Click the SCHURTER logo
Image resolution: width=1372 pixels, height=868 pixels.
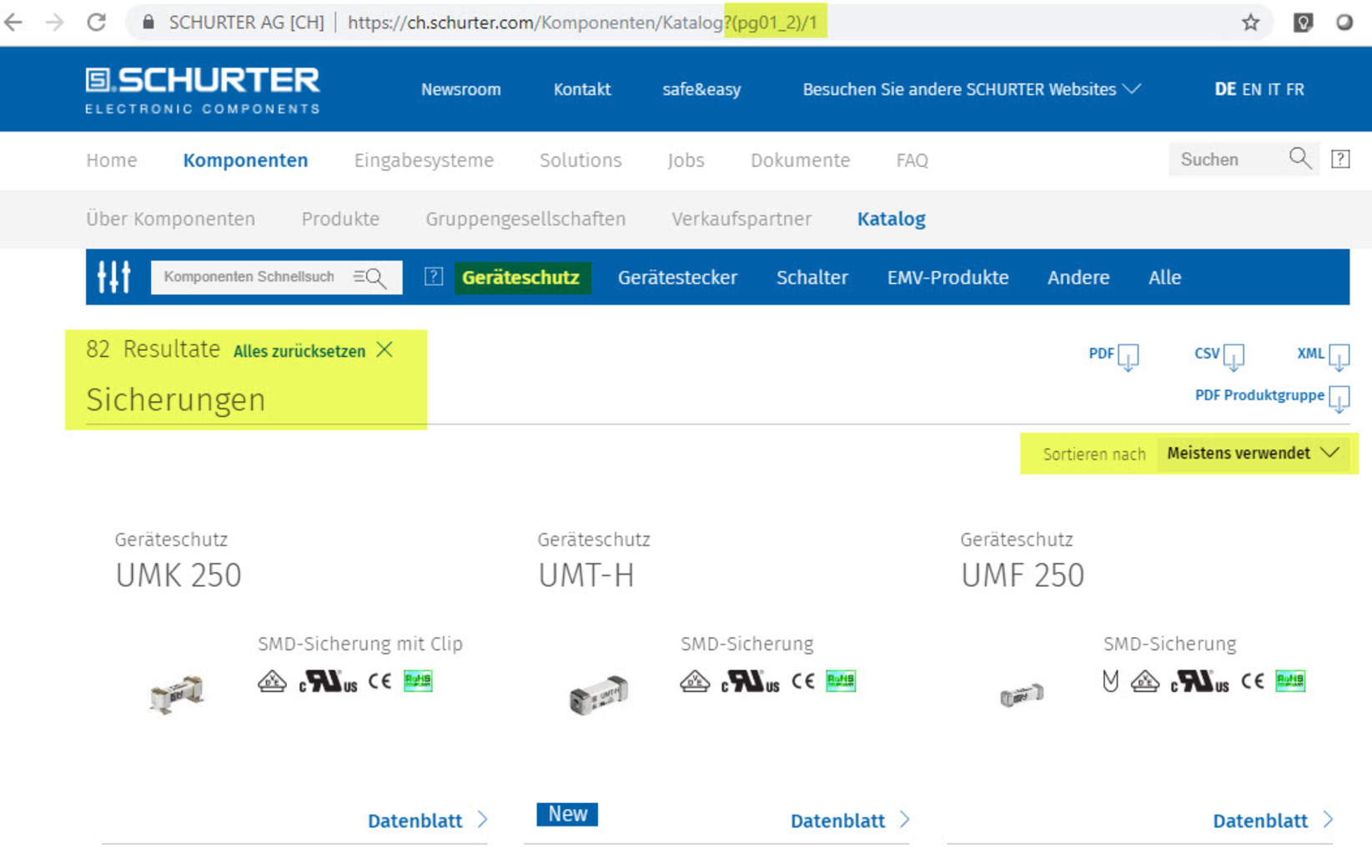click(203, 90)
